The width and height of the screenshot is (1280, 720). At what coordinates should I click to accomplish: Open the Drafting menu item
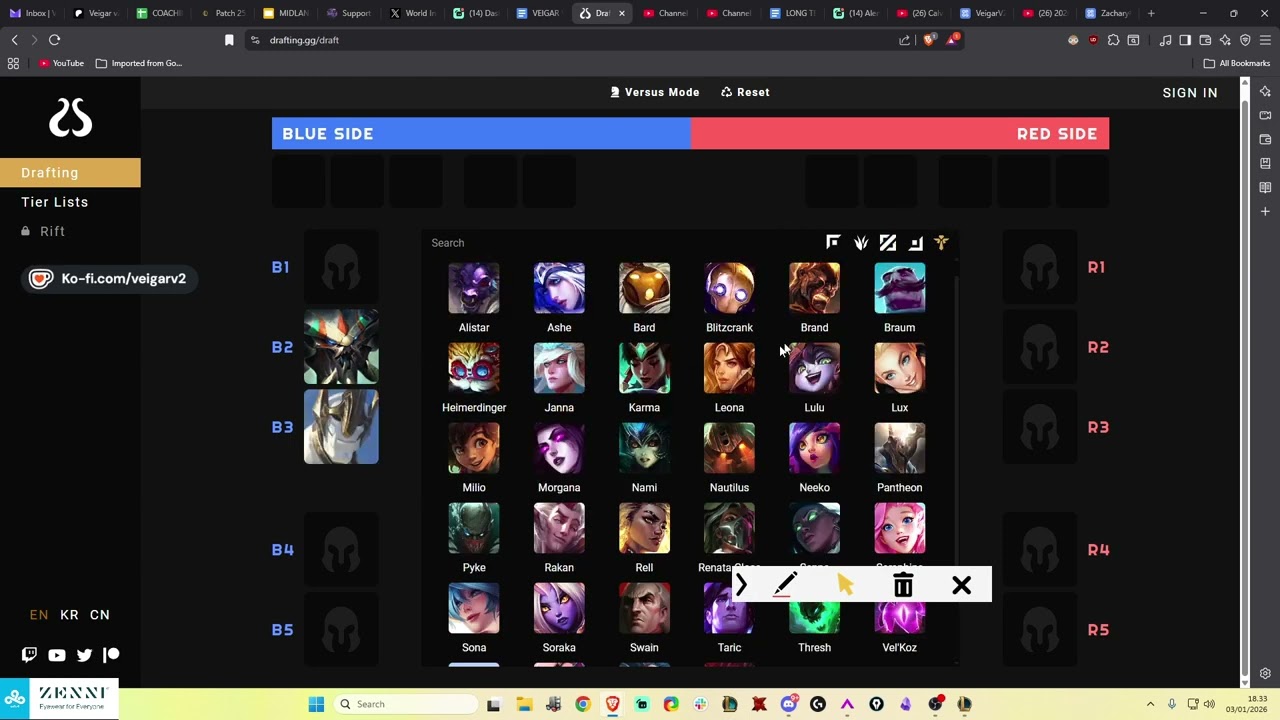[x=70, y=173]
